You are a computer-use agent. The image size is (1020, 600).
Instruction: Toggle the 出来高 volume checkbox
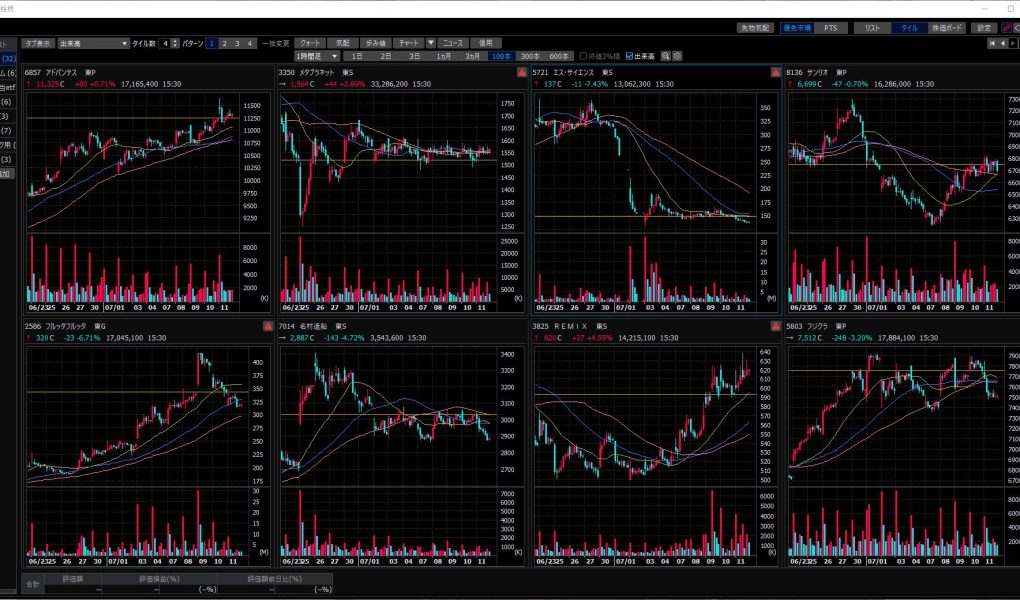tap(629, 56)
